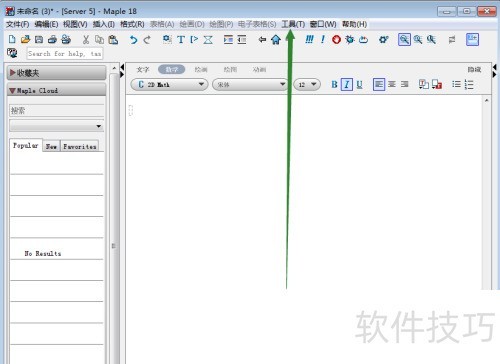Click the New document icon
Image resolution: width=500 pixels, height=364 pixels.
[12, 40]
